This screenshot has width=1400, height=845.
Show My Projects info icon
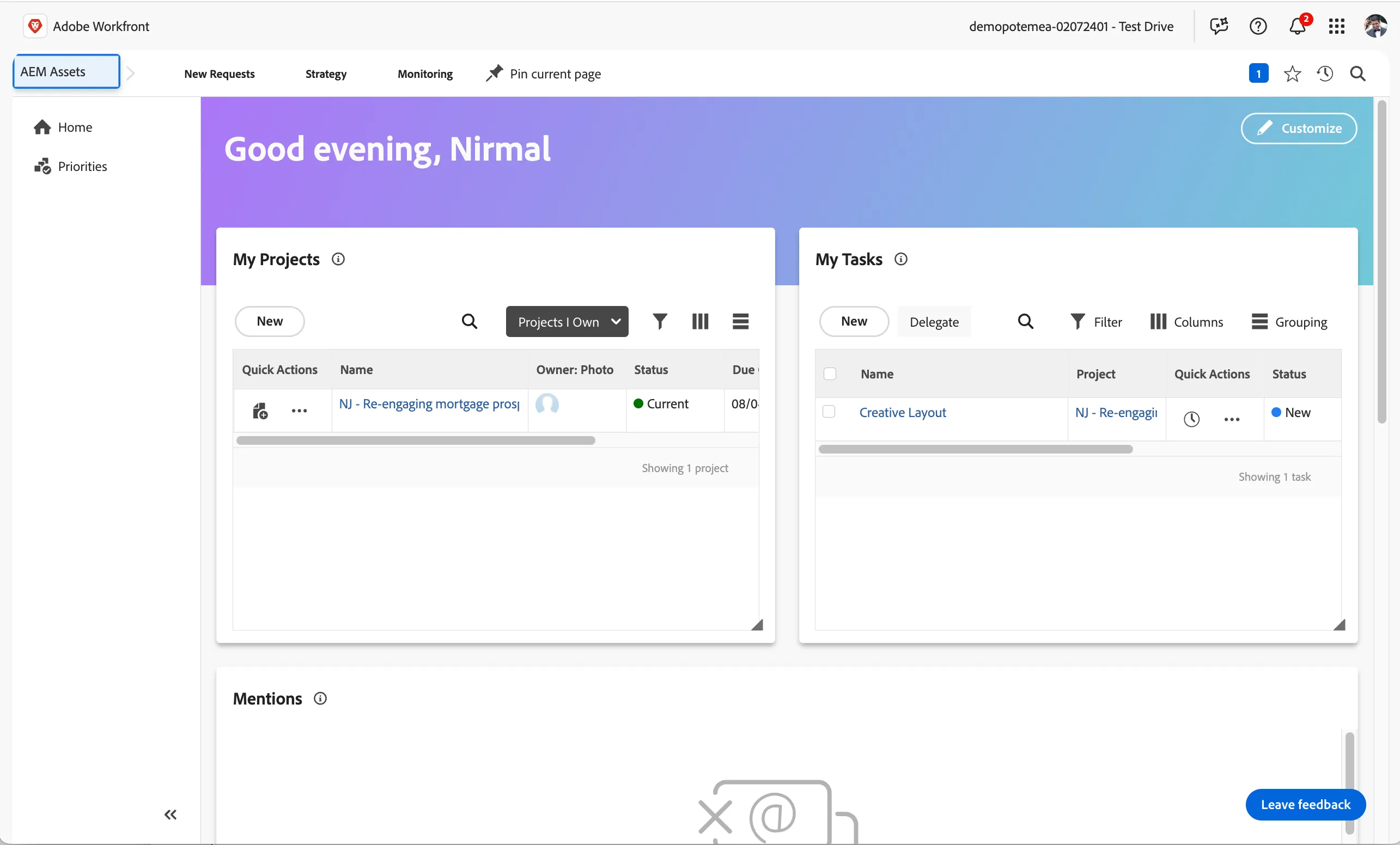[338, 259]
